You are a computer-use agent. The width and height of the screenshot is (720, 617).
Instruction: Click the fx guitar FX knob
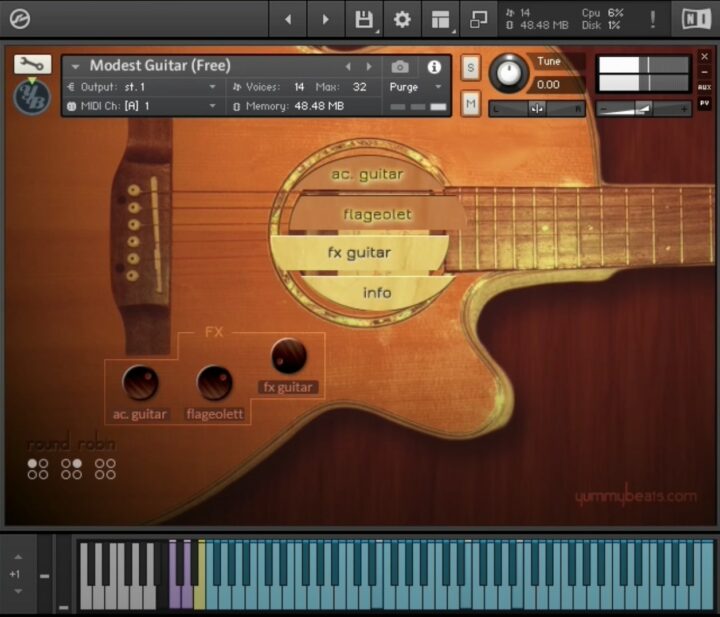point(288,356)
